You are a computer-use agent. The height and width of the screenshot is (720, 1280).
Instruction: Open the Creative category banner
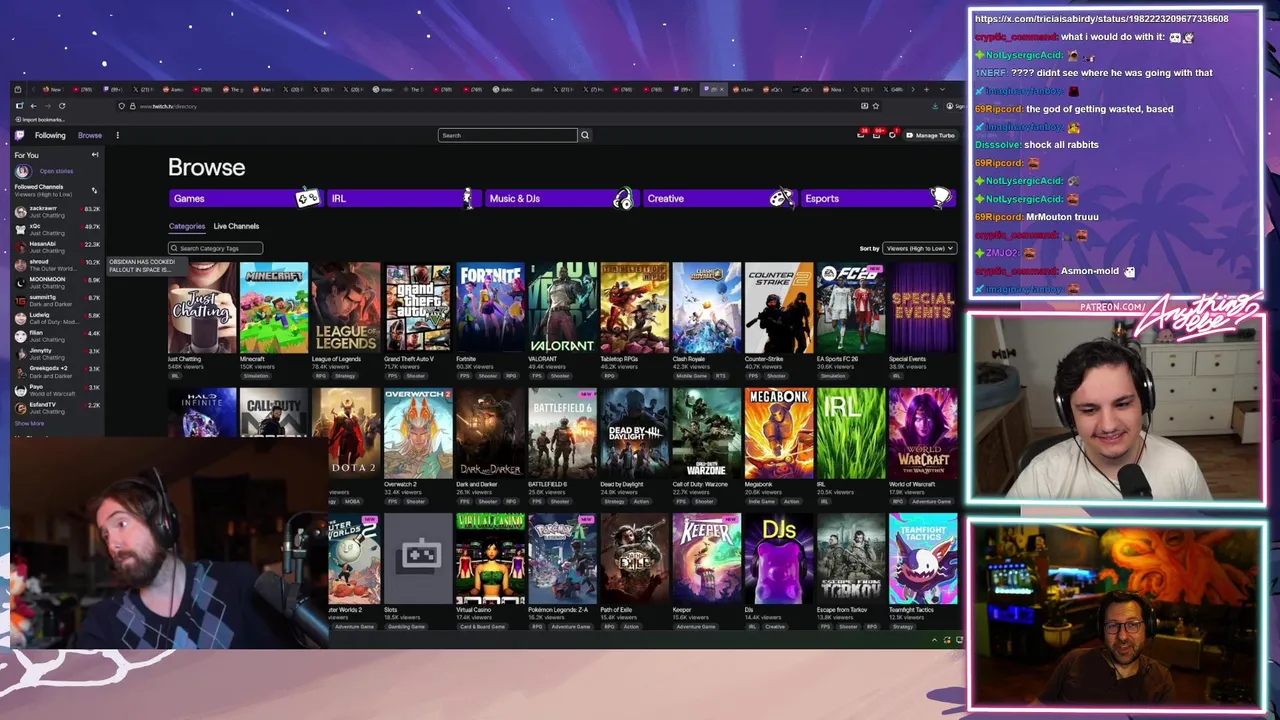[x=718, y=198]
